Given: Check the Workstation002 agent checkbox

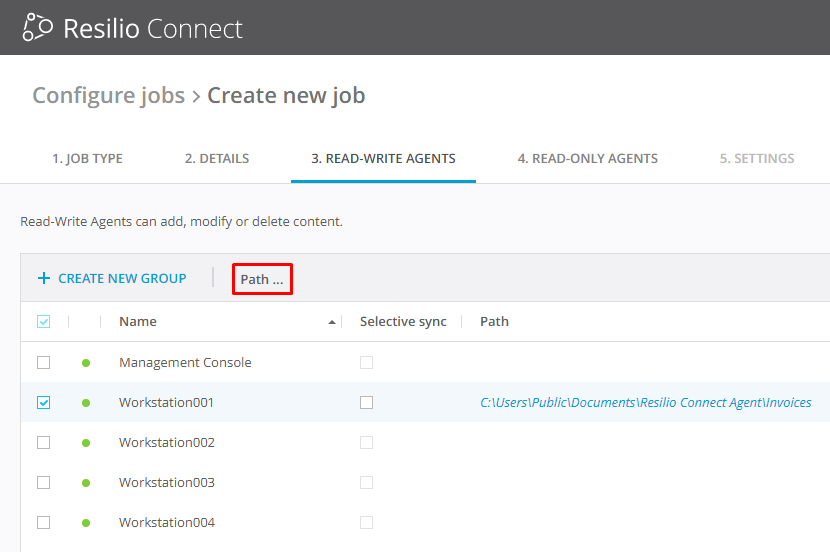Looking at the screenshot, I should pos(43,443).
